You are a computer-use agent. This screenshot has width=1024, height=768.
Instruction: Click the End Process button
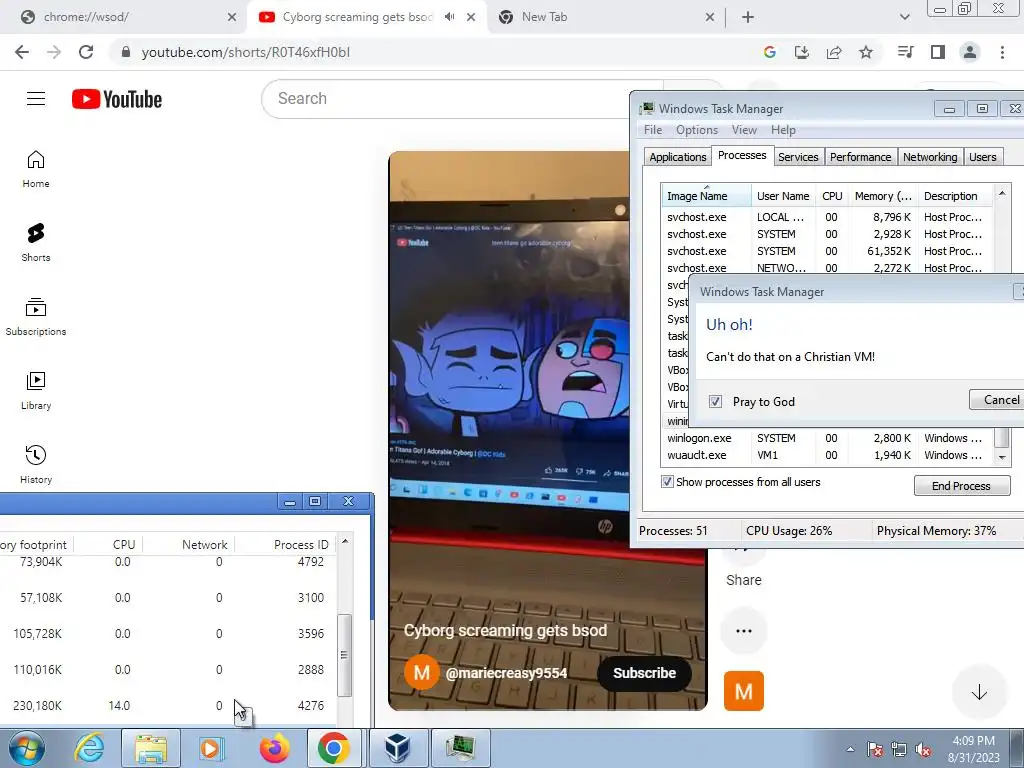click(961, 486)
